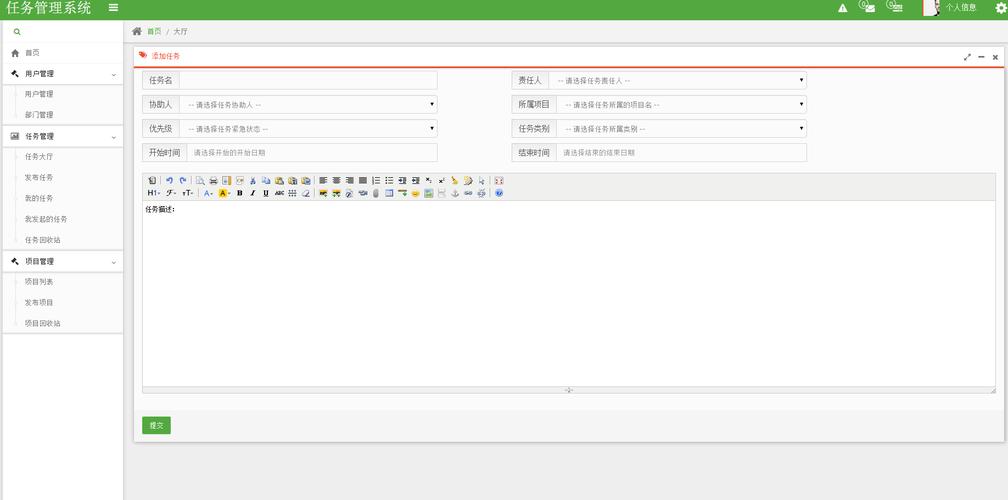Screen dimensions: 1008x500
Task: Click the hamburger menu icon beside title
Action: point(113,8)
